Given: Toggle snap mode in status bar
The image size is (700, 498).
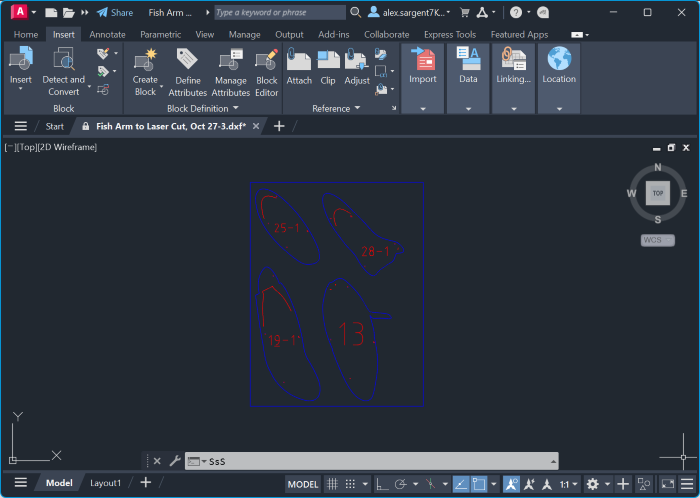Looking at the screenshot, I should point(351,484).
